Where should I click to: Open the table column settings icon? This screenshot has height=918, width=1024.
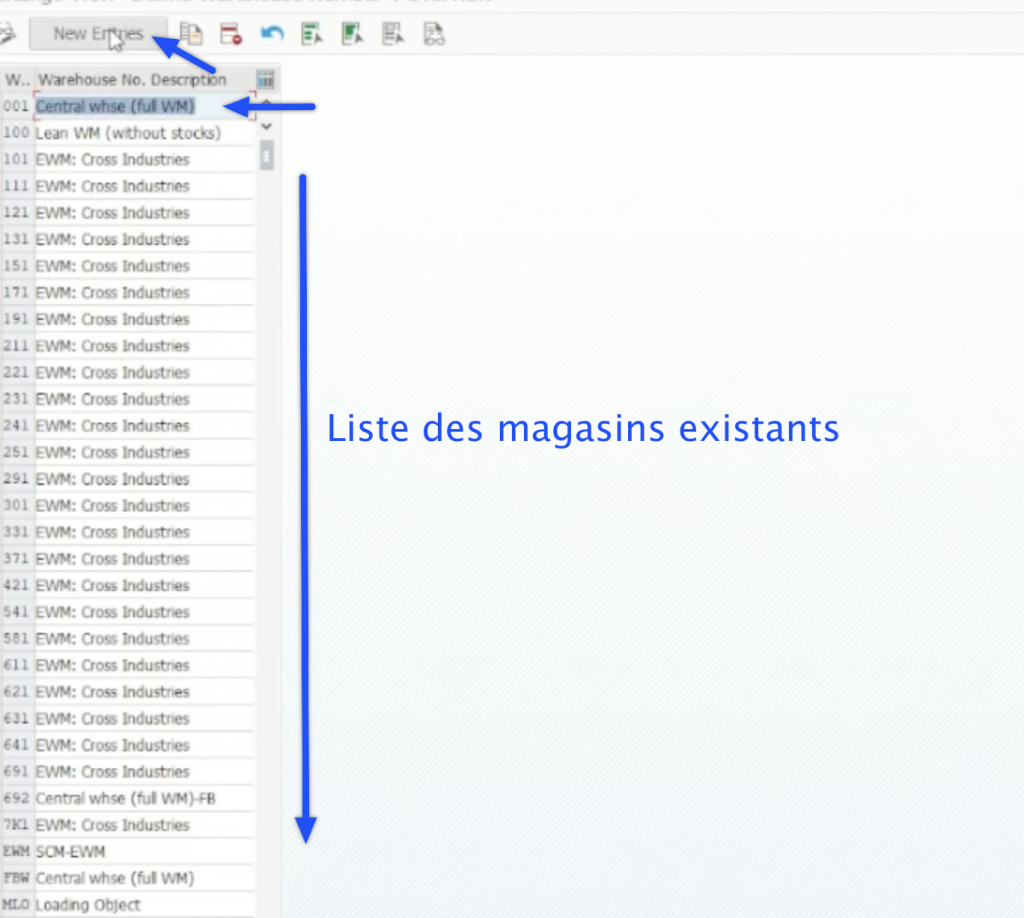pyautogui.click(x=265, y=79)
